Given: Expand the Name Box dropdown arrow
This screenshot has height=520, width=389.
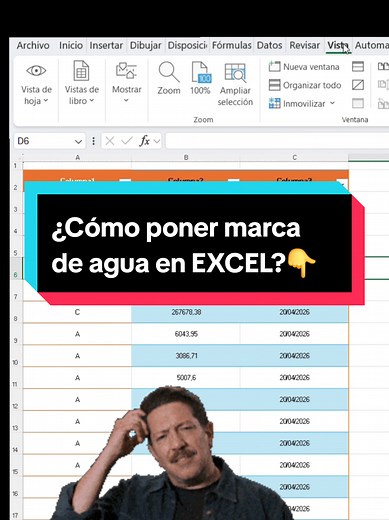Looking at the screenshot, I should coord(78,142).
